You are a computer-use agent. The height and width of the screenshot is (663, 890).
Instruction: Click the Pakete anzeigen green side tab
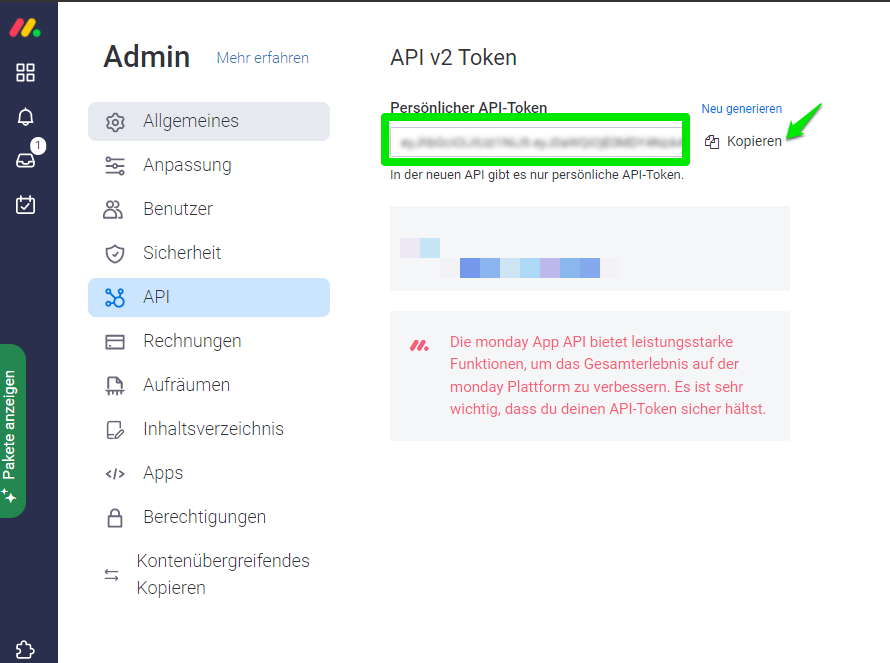[12, 431]
